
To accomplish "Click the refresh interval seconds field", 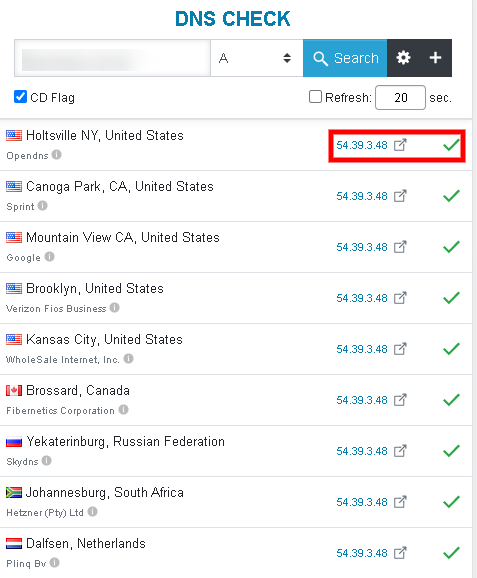I will coord(400,98).
